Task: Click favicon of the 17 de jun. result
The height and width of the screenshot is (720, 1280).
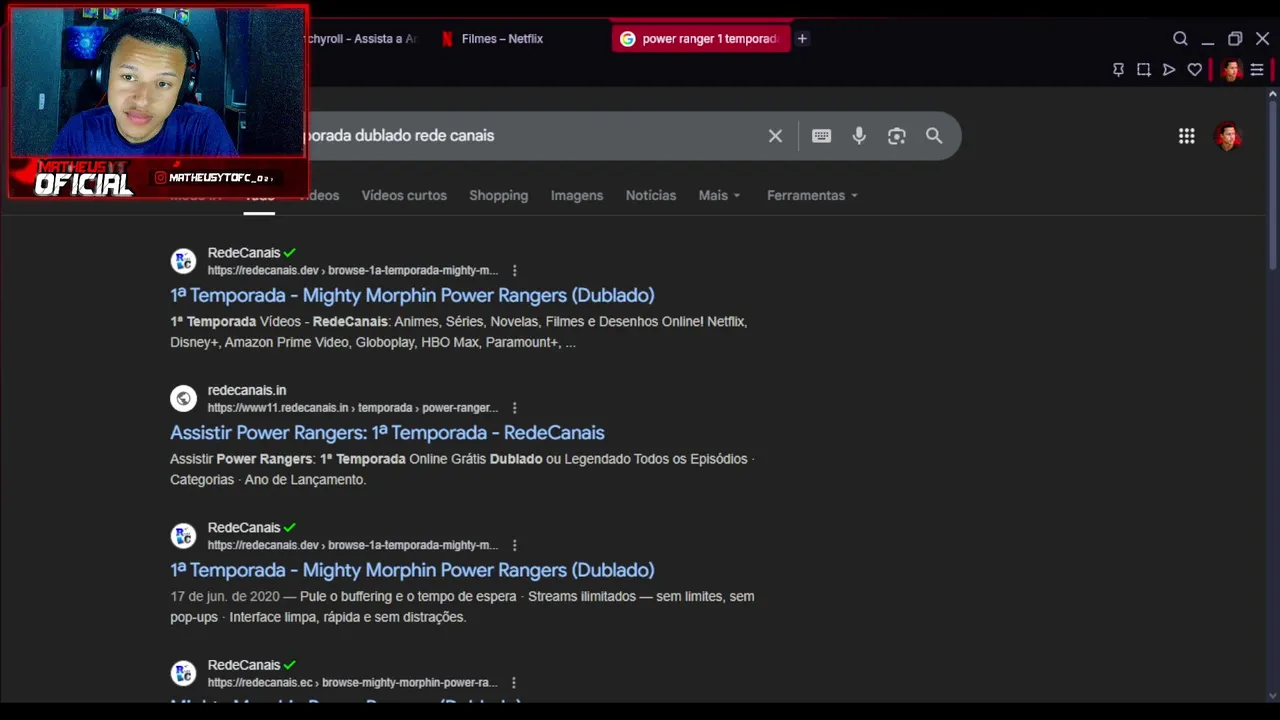Action: point(183,536)
